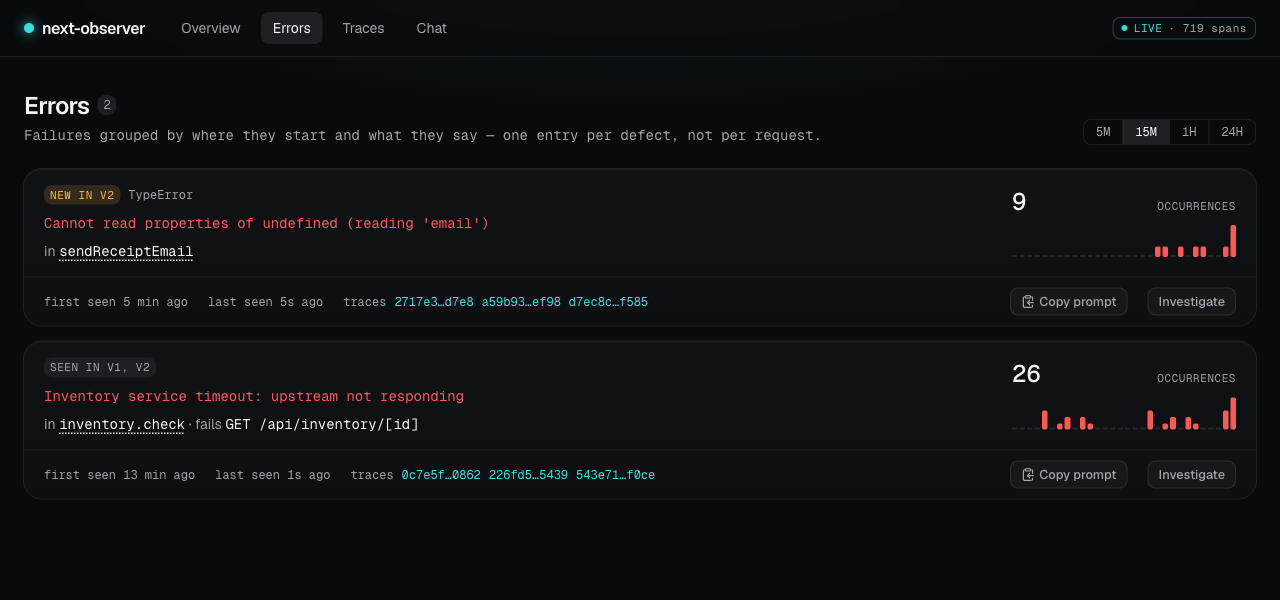Click the TypeError occurrences sparkline chart
Image resolution: width=1280 pixels, height=600 pixels.
coord(1124,241)
